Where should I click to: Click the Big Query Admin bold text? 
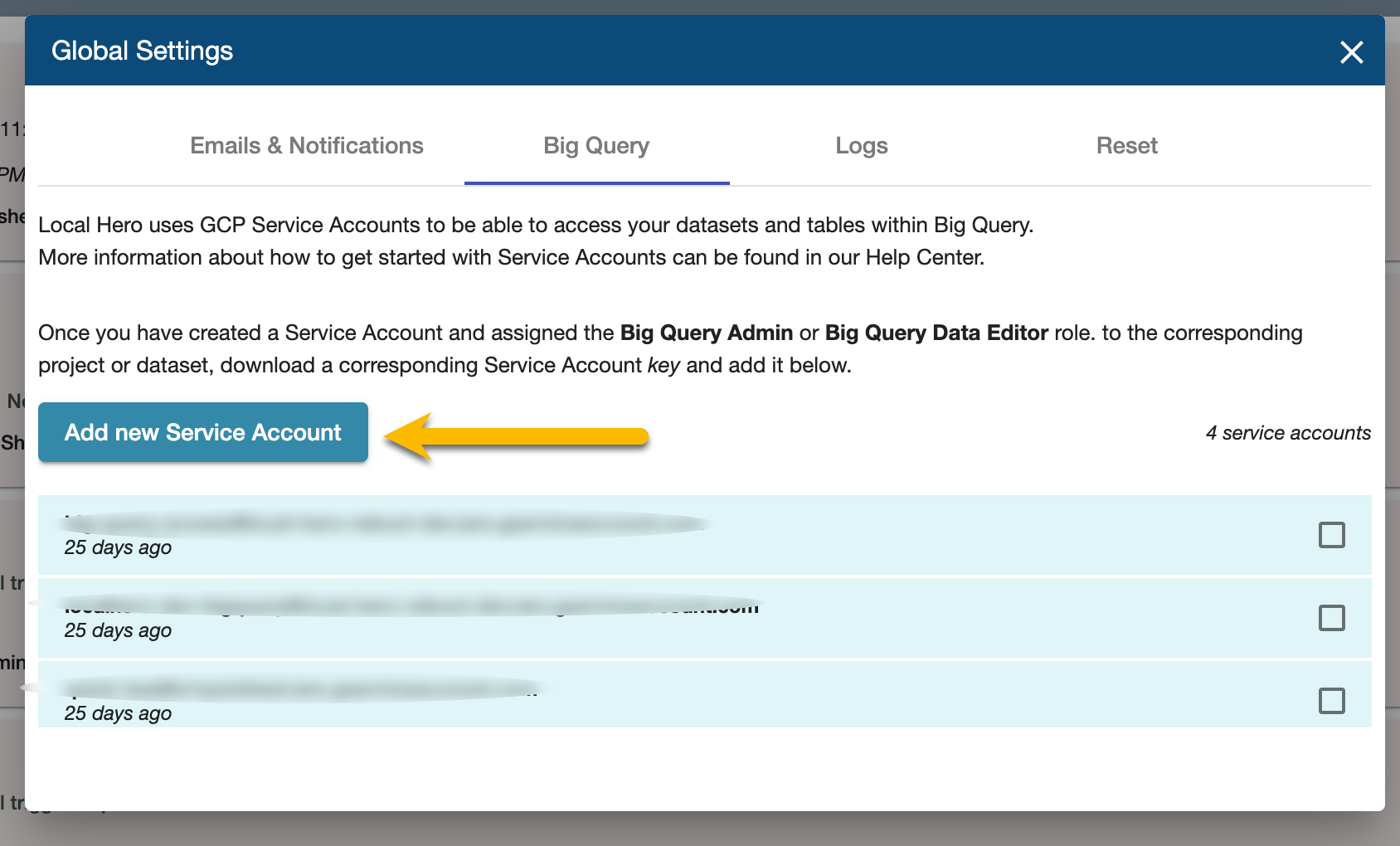click(x=706, y=333)
